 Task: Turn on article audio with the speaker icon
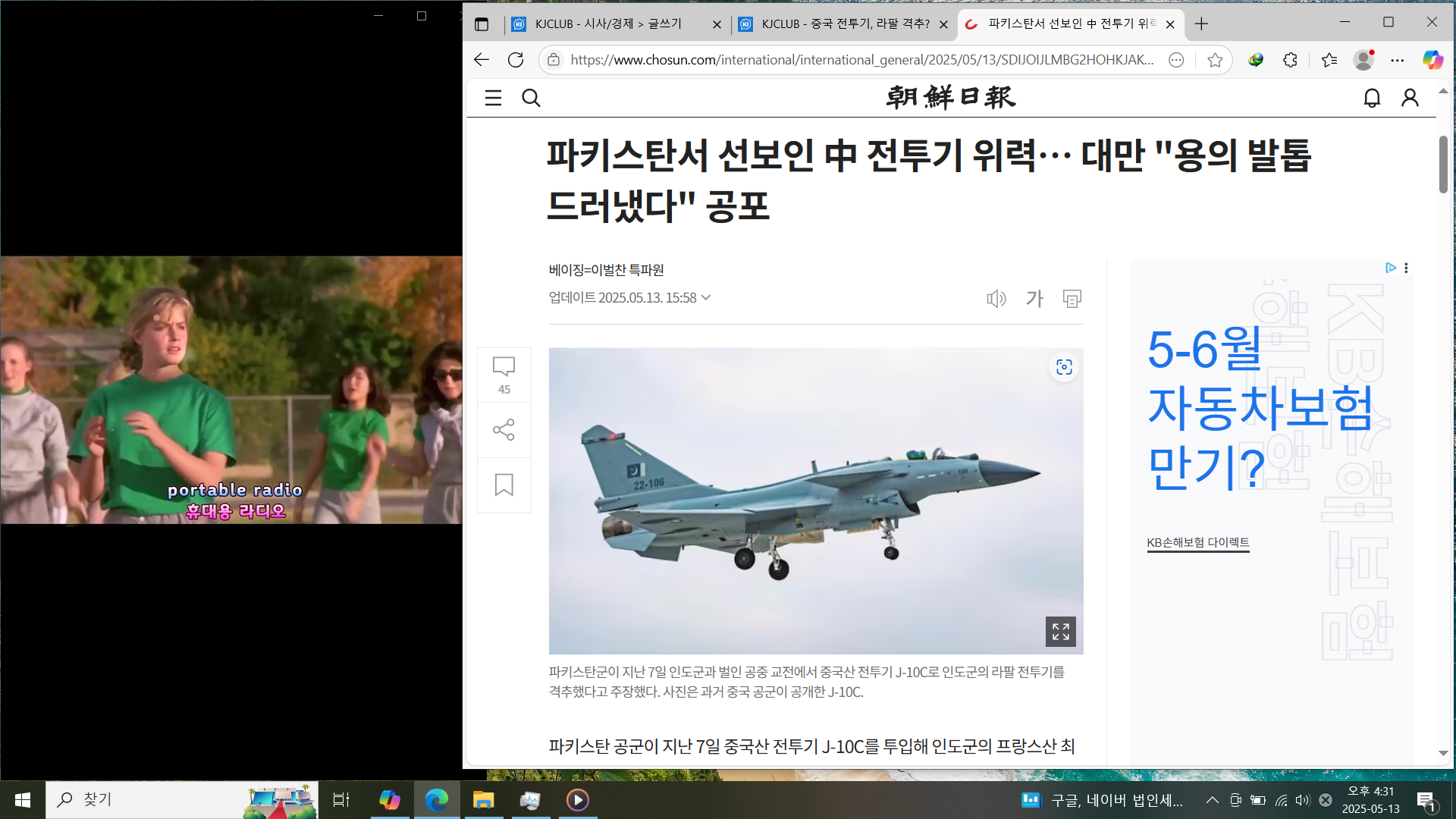pos(996,299)
